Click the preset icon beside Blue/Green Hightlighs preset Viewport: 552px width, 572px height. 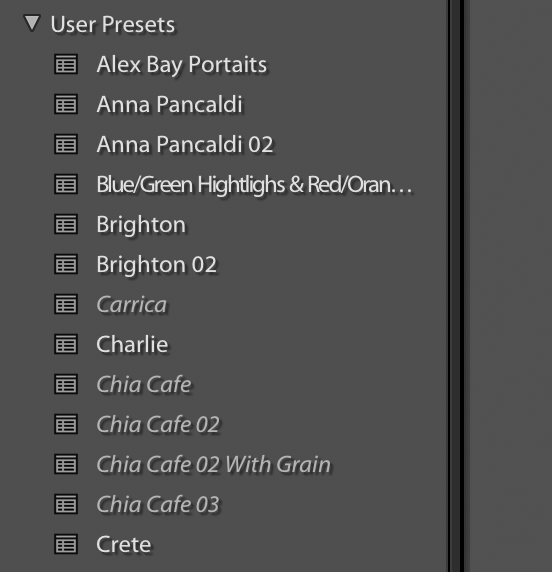(x=66, y=184)
